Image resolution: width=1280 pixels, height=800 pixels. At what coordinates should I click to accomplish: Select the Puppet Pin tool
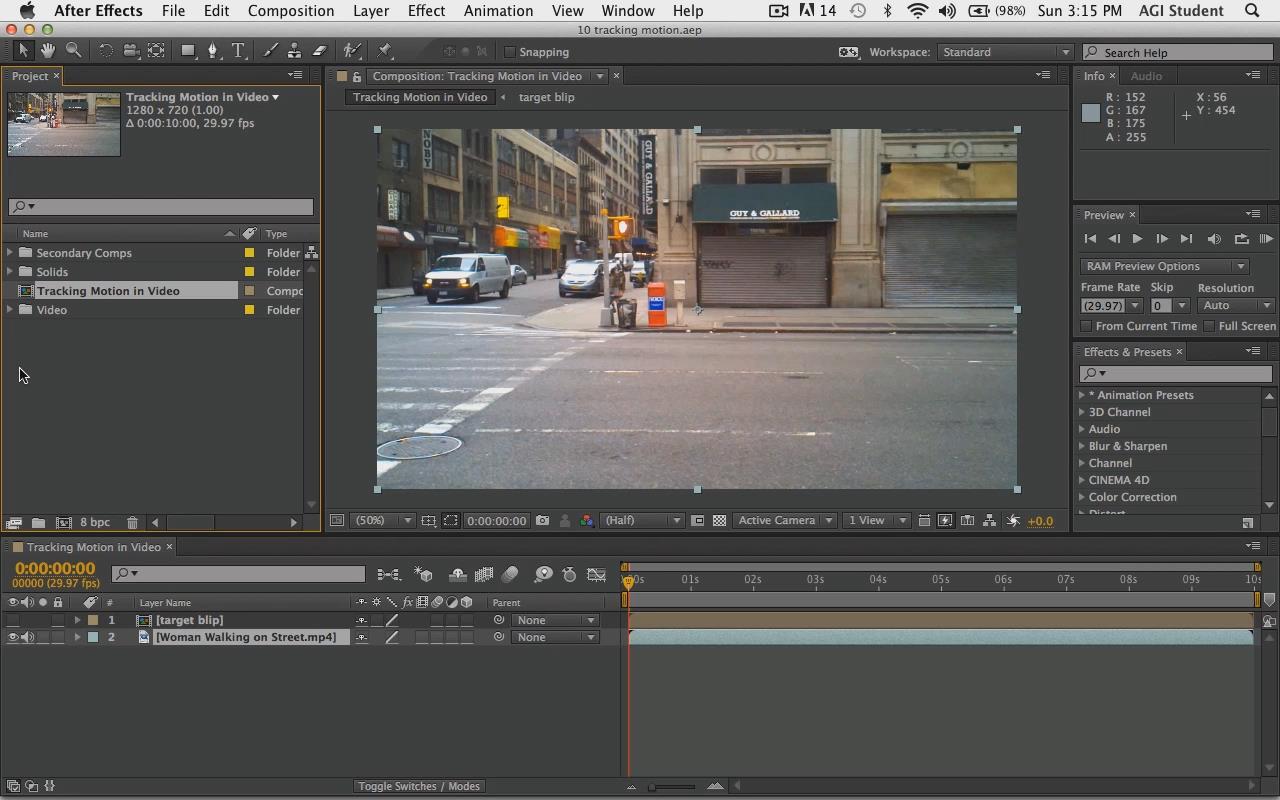pos(385,51)
